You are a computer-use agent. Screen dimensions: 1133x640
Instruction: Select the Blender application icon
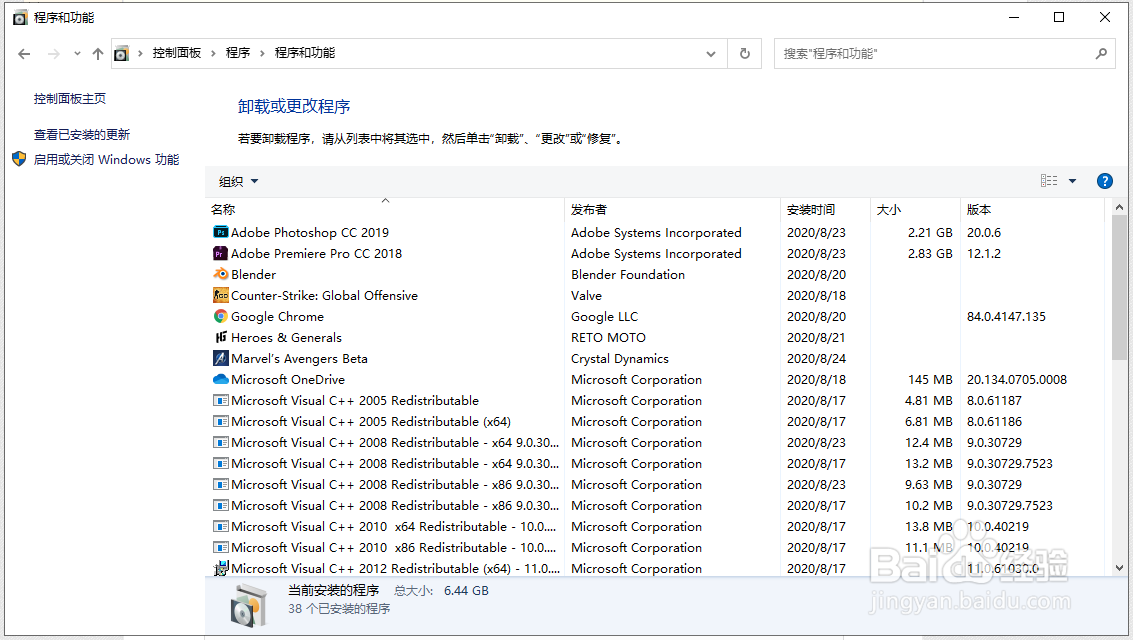[x=220, y=274]
